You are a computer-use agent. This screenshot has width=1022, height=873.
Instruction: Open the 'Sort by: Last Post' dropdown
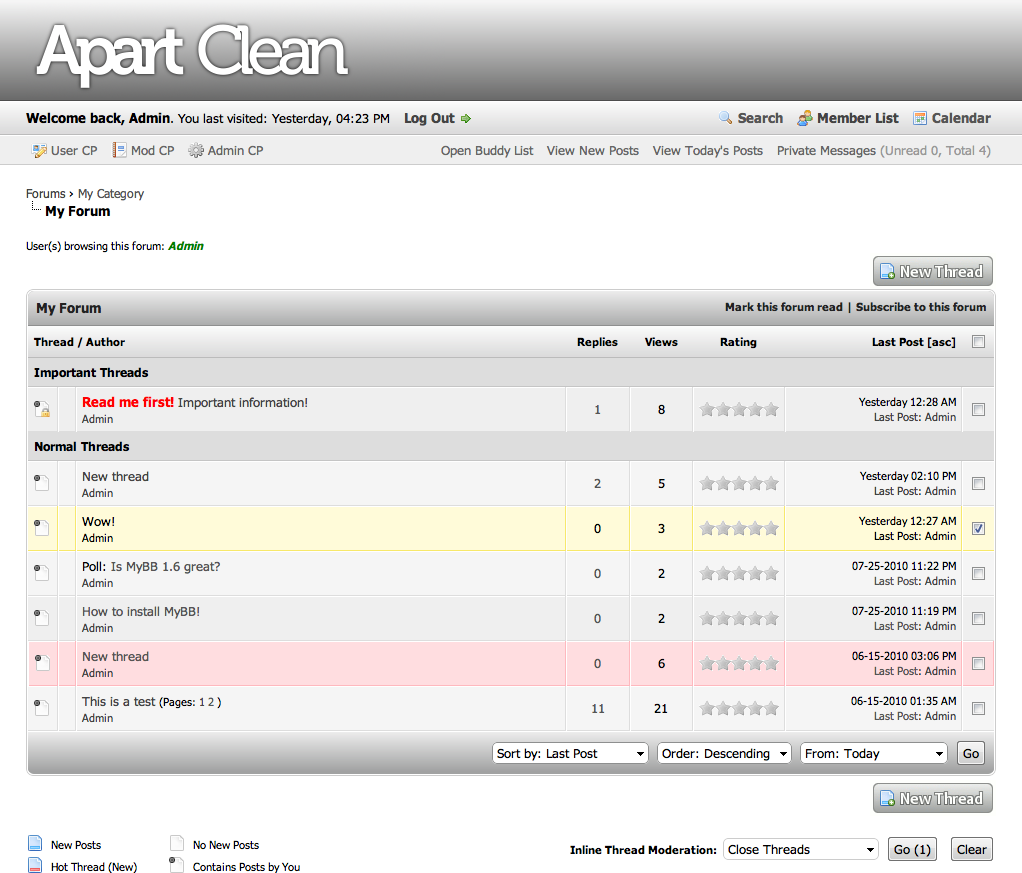click(x=571, y=754)
